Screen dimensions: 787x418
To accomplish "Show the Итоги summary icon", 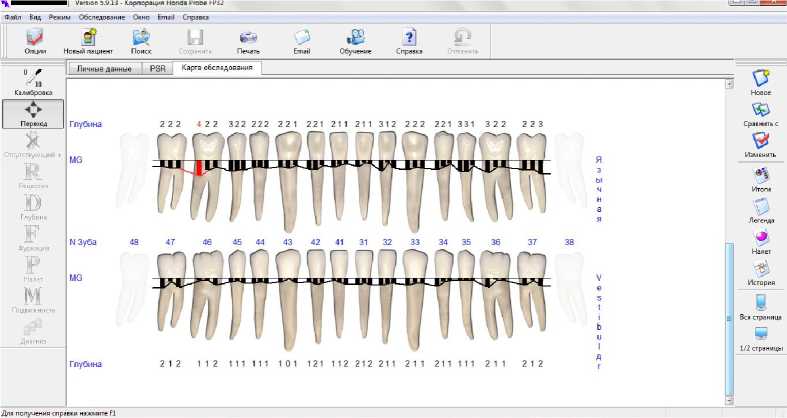I will (x=760, y=180).
